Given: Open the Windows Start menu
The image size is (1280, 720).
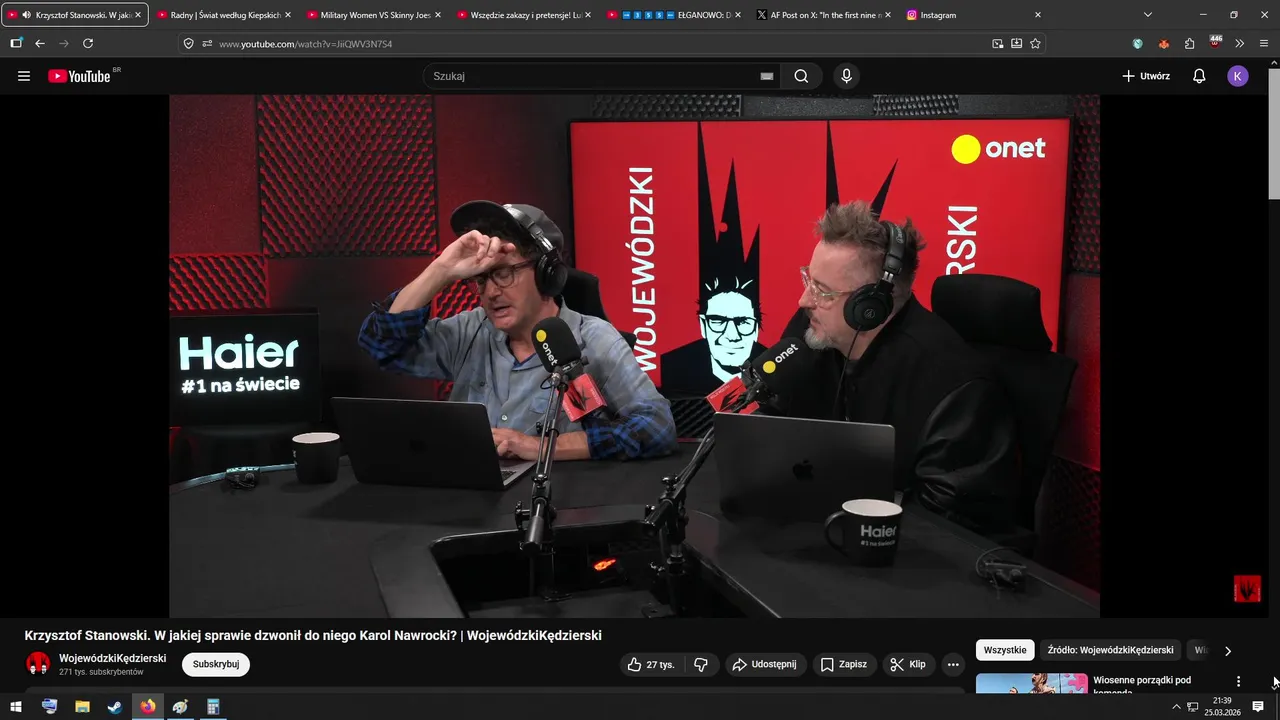Looking at the screenshot, I should pos(16,707).
